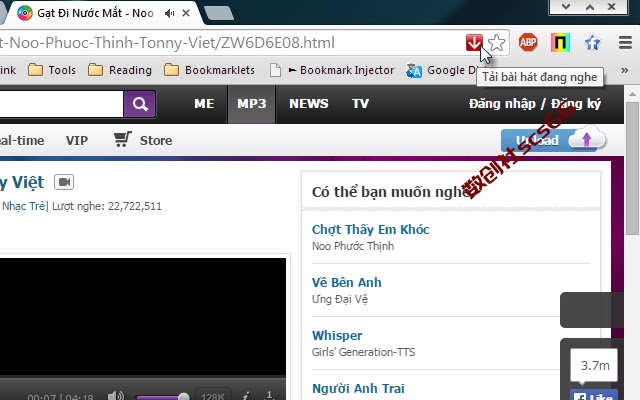Click the Upload cloud button
This screenshot has width=640, height=400.
[553, 140]
